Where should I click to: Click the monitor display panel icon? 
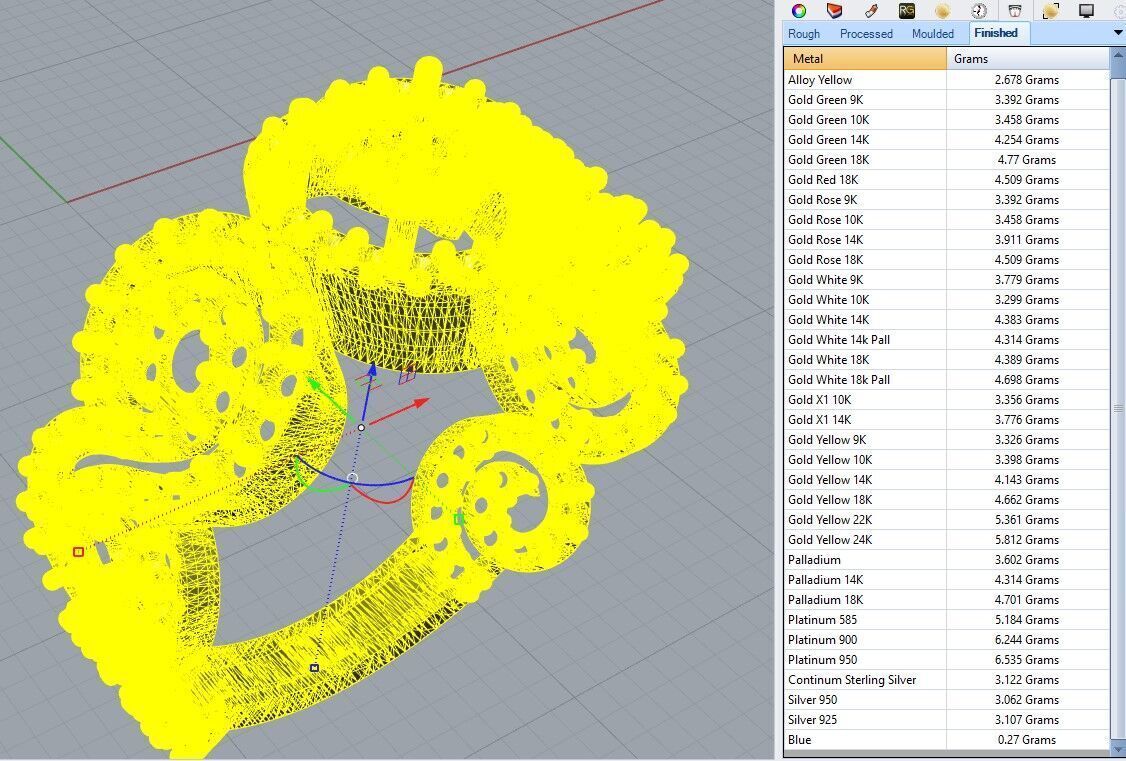(1087, 10)
